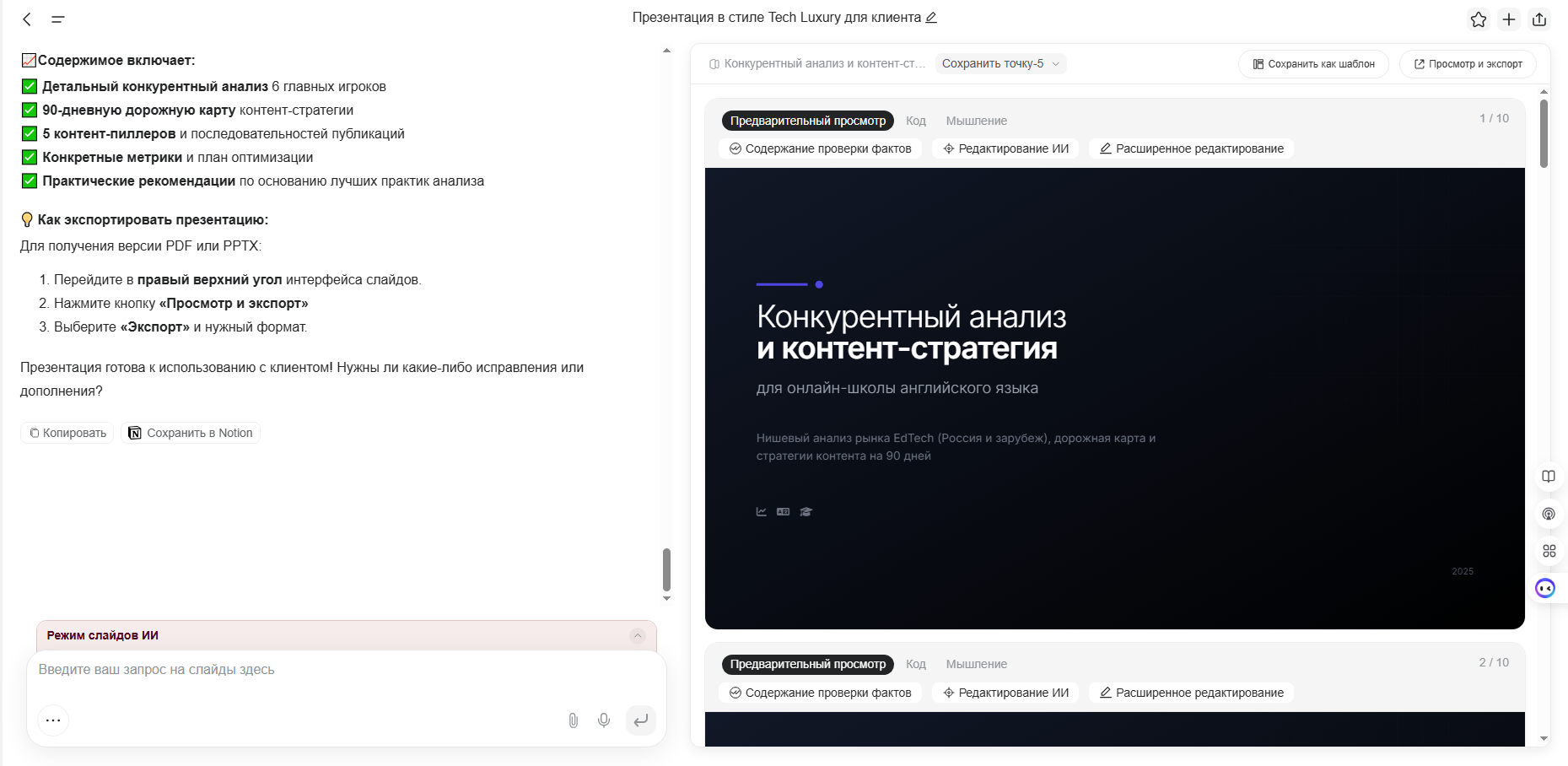Click Расширенное редактирование on slide 2
Viewport: 1568px width, 766px height.
pyautogui.click(x=1191, y=693)
